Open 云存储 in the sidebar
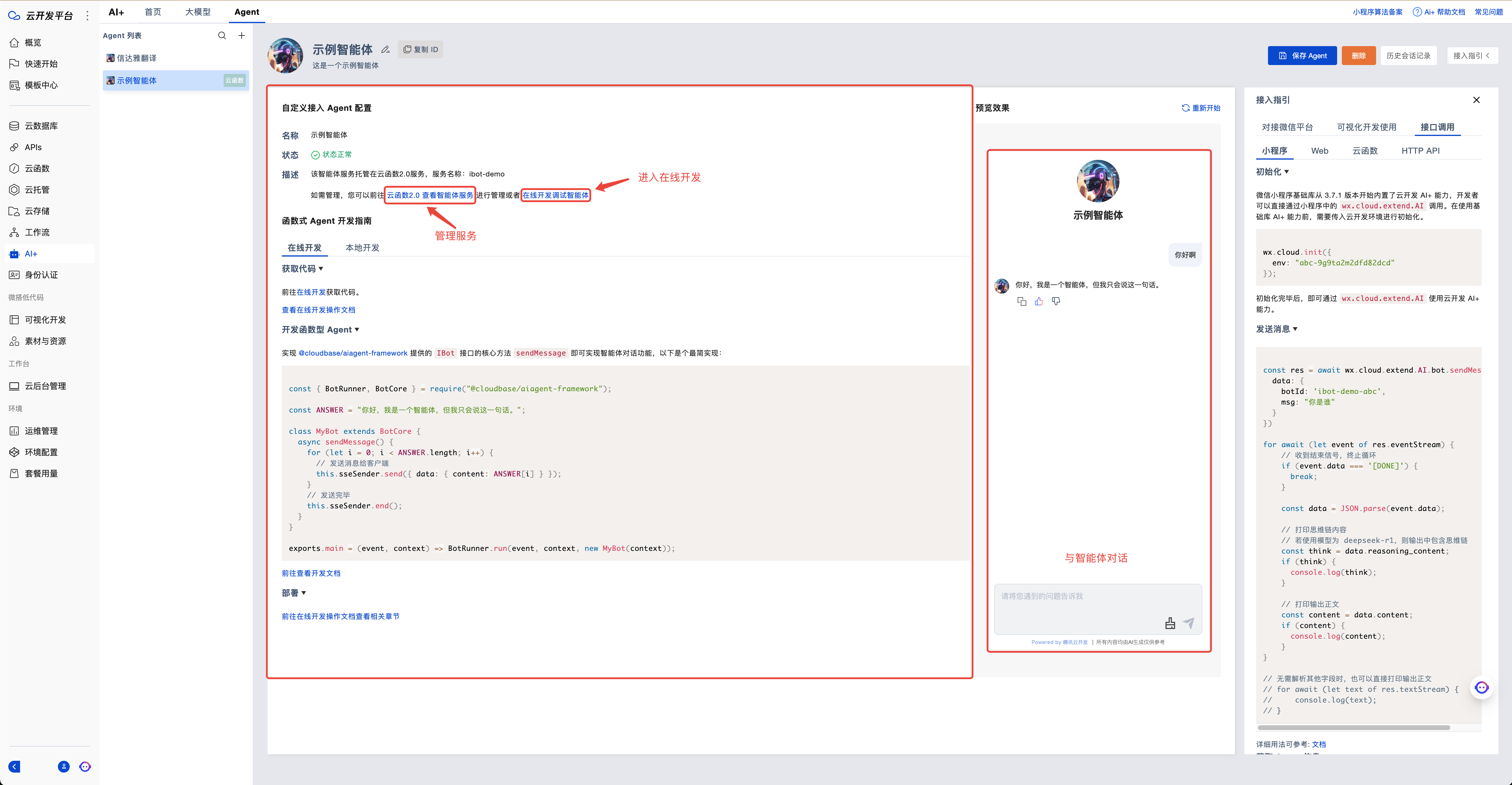Image resolution: width=1512 pixels, height=785 pixels. pyautogui.click(x=37, y=211)
